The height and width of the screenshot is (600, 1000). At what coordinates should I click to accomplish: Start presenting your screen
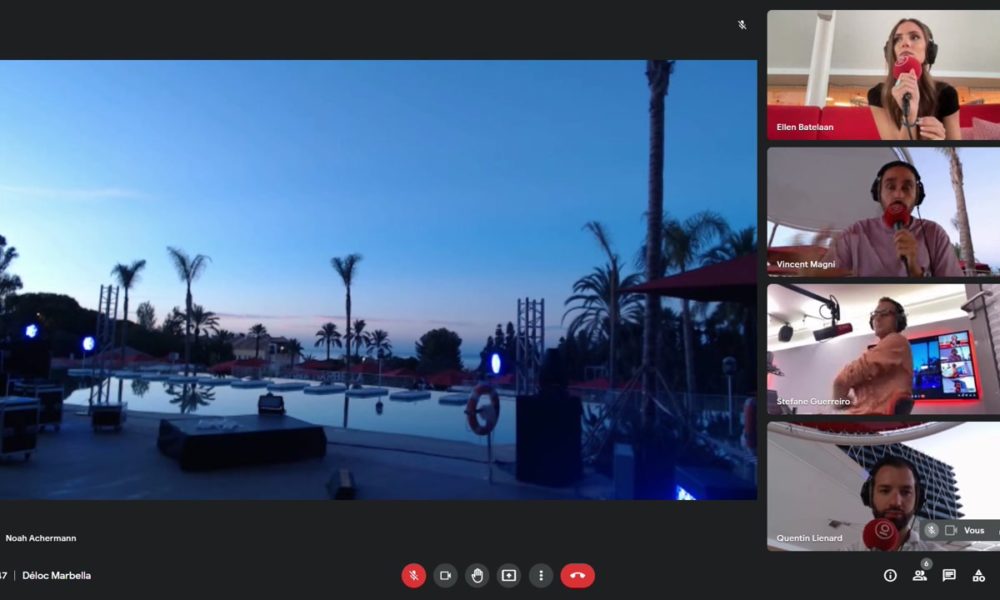[509, 576]
